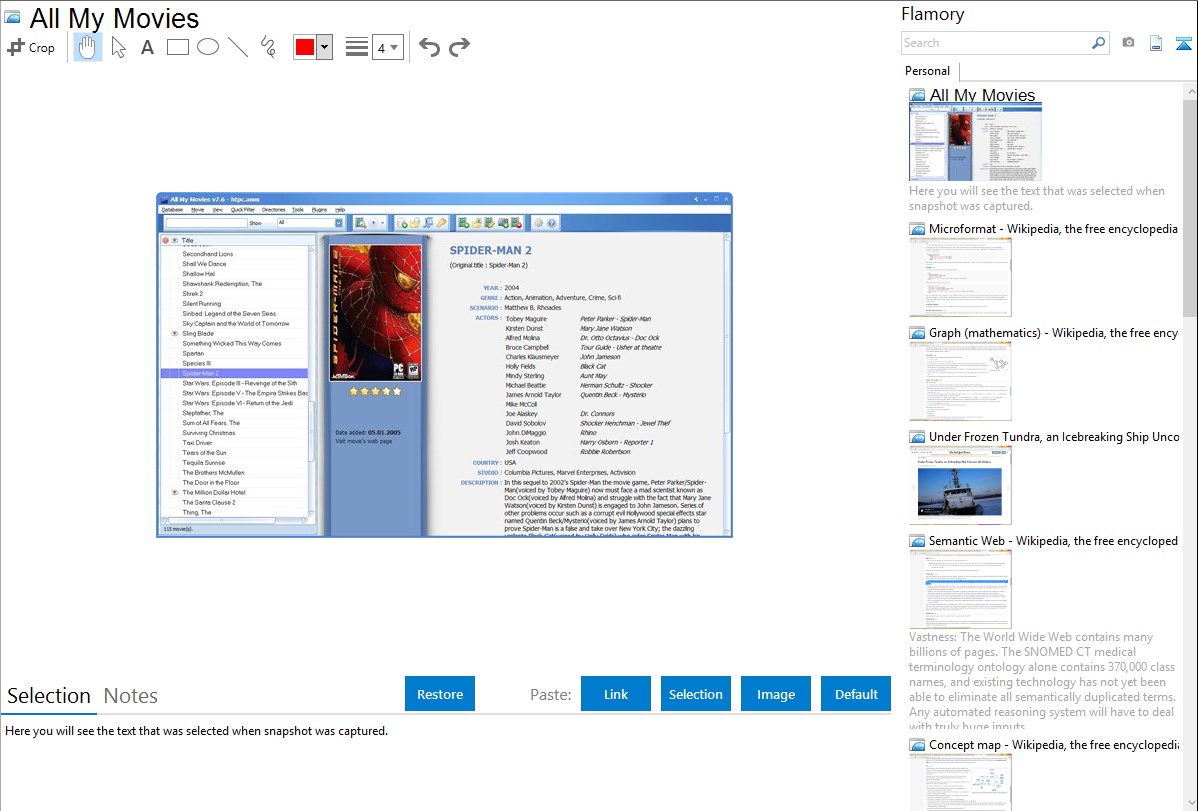Select the ellipse drawing tool
Image resolution: width=1198 pixels, height=811 pixels.
(x=208, y=47)
